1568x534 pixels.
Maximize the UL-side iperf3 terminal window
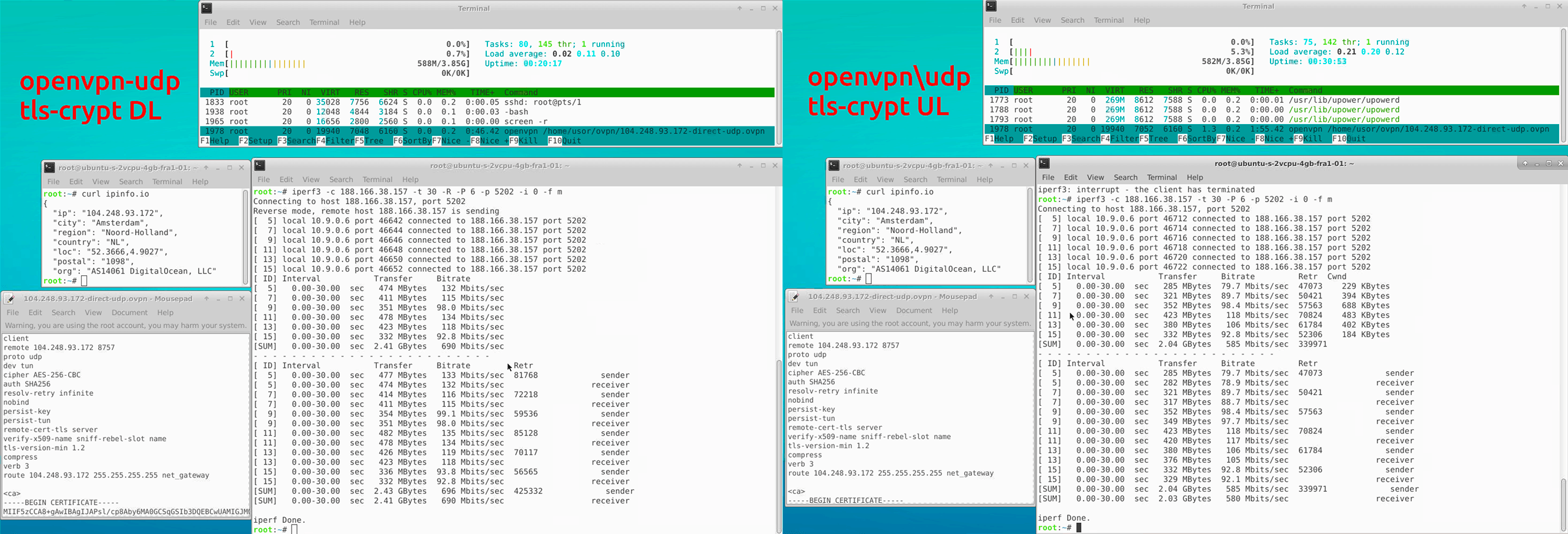1549,163
